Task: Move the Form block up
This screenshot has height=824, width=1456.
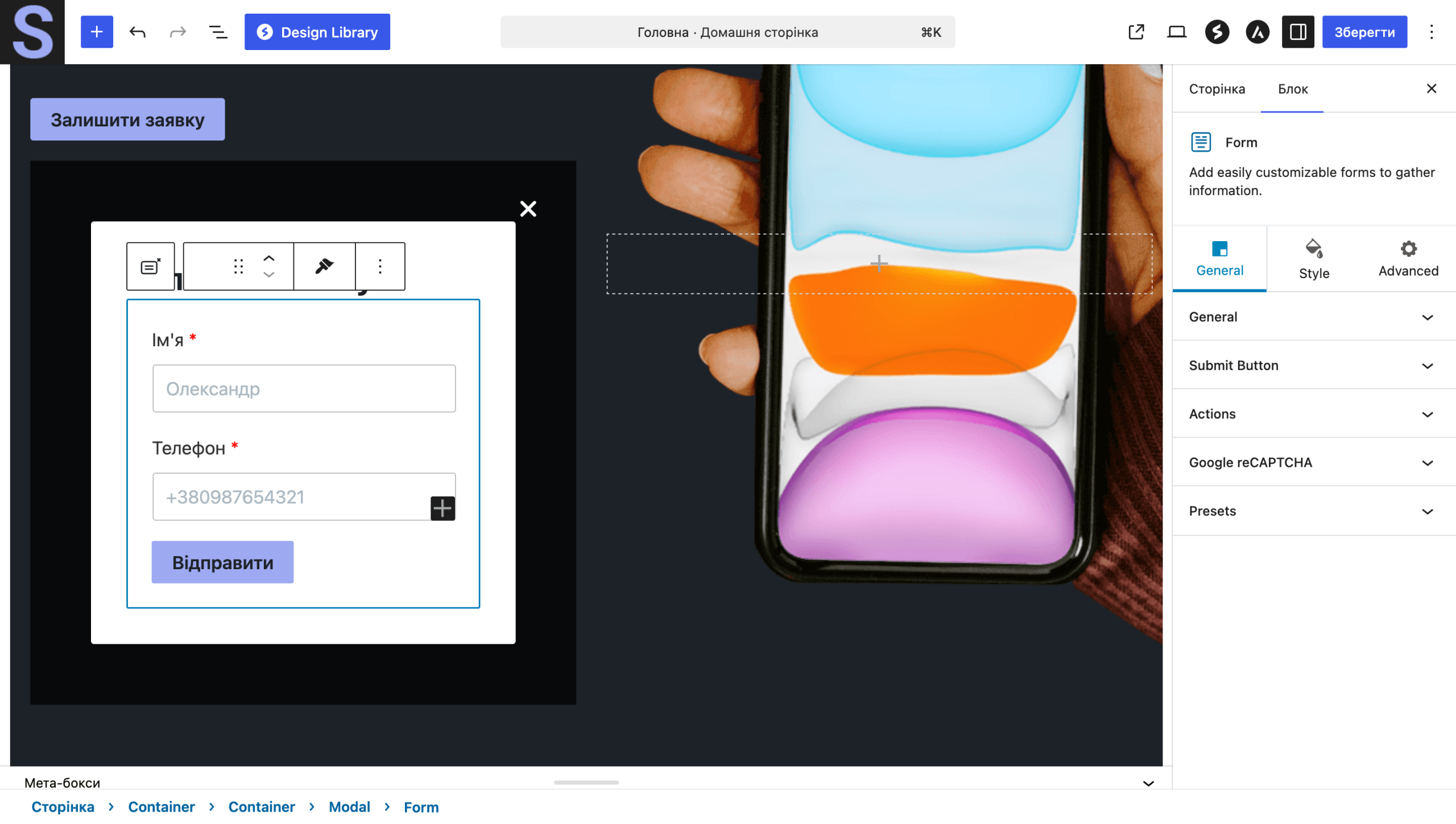Action: (269, 258)
